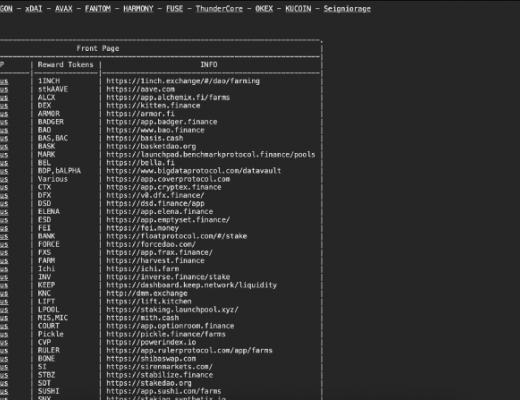Click the app.rulerprotocol.com/app/farms URL
The height and width of the screenshot is (400, 520).
(x=189, y=351)
